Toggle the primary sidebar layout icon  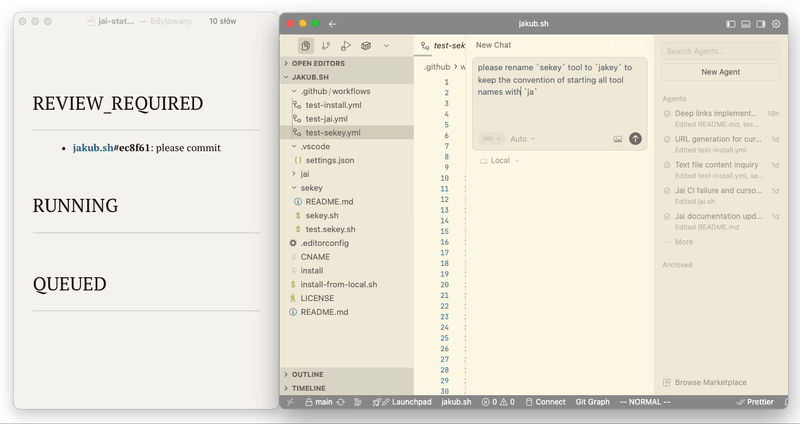click(731, 23)
